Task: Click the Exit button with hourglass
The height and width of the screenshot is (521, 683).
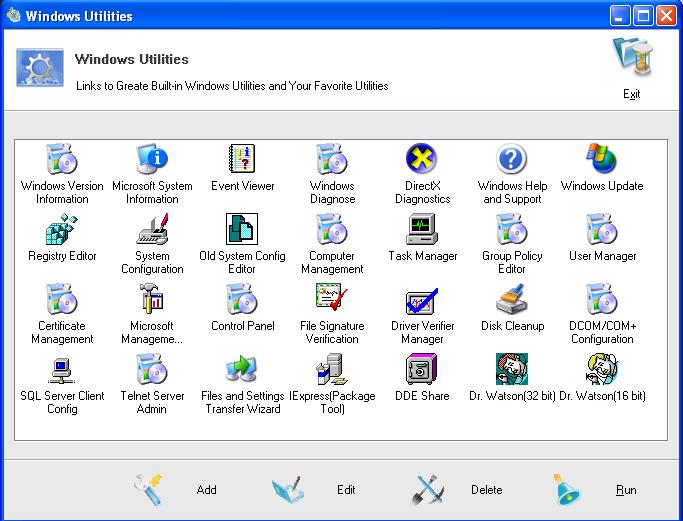Action: (632, 68)
